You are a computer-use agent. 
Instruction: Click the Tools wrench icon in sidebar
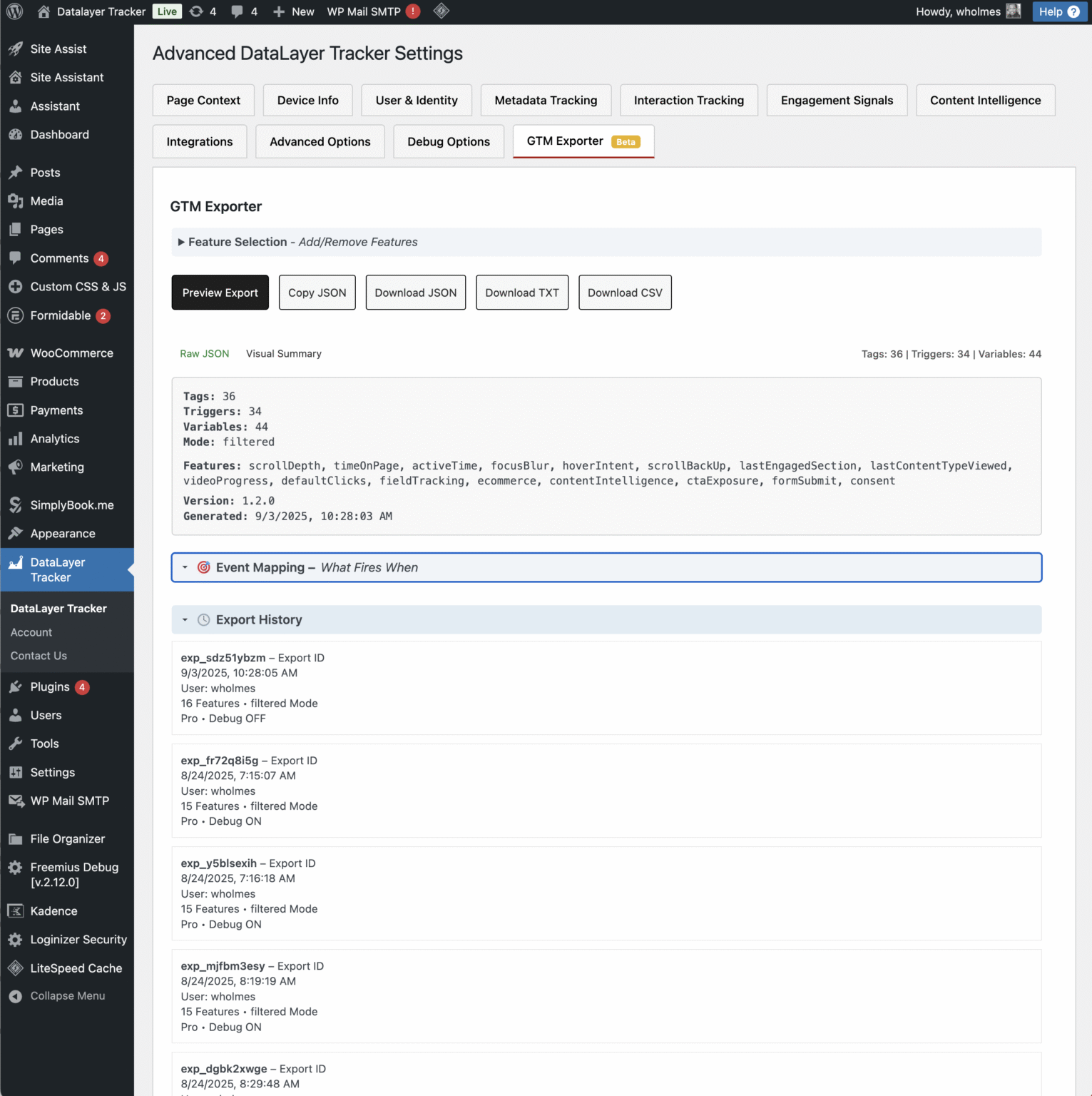[16, 744]
